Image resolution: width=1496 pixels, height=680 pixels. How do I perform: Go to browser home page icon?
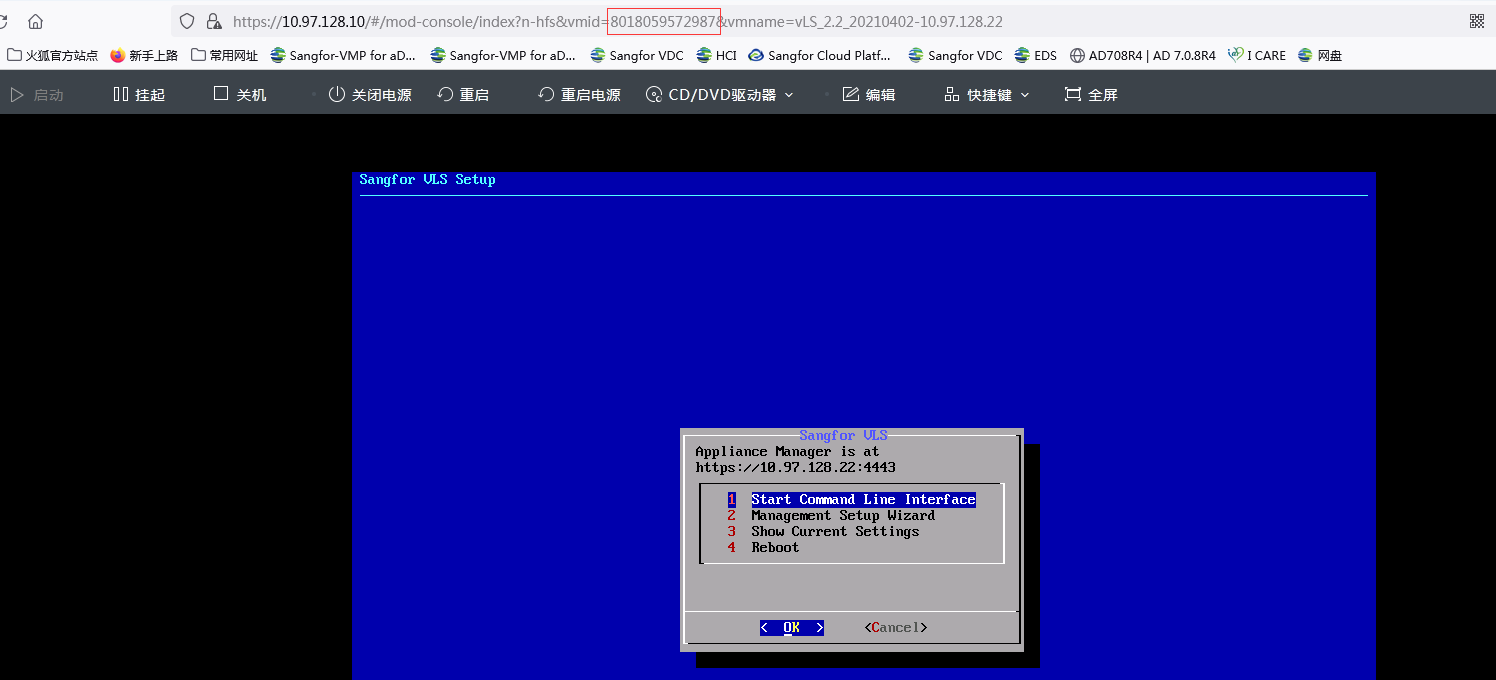35,21
